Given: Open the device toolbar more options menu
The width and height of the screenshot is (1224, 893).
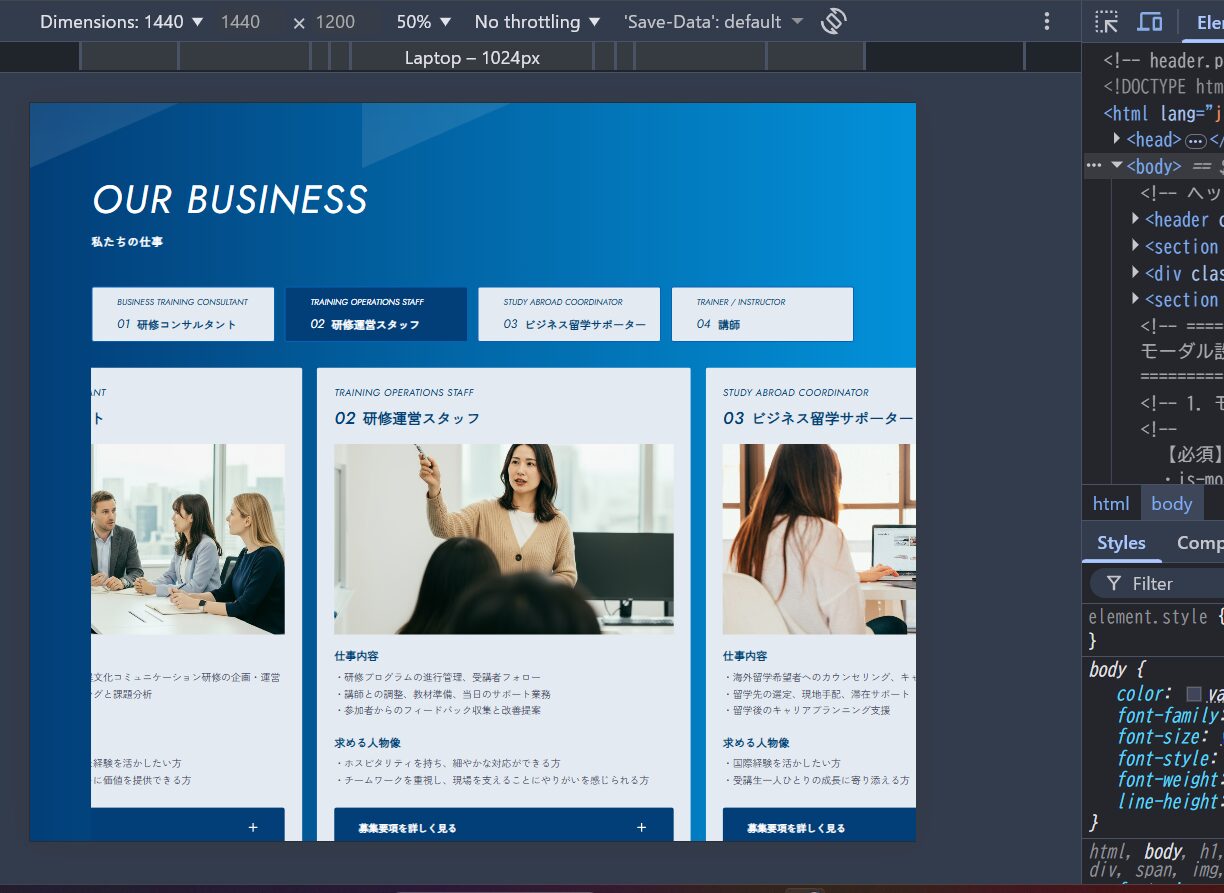Looking at the screenshot, I should pyautogui.click(x=1046, y=21).
